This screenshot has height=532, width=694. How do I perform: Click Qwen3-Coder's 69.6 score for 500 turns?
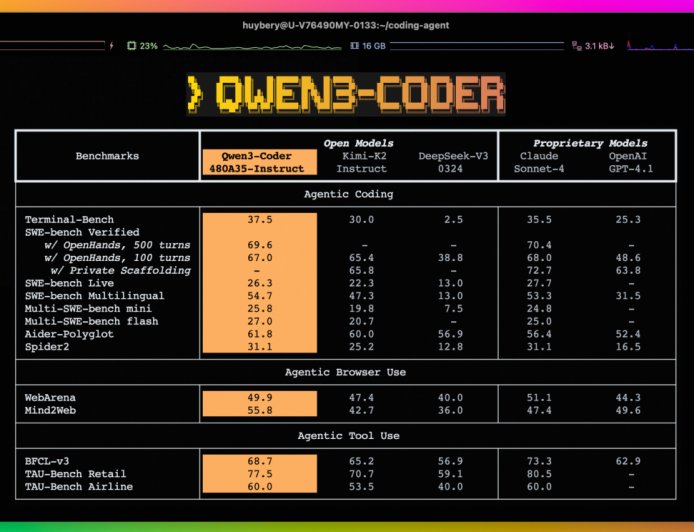tap(260, 245)
